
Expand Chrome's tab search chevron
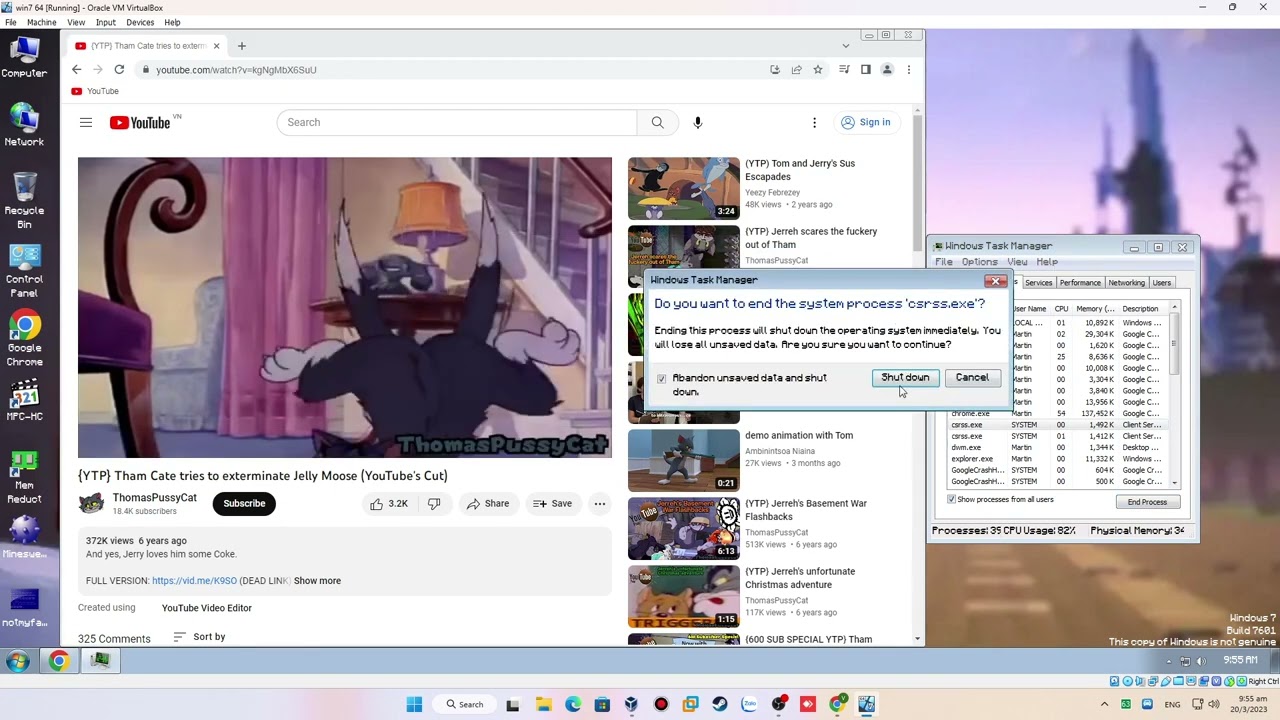click(x=846, y=45)
